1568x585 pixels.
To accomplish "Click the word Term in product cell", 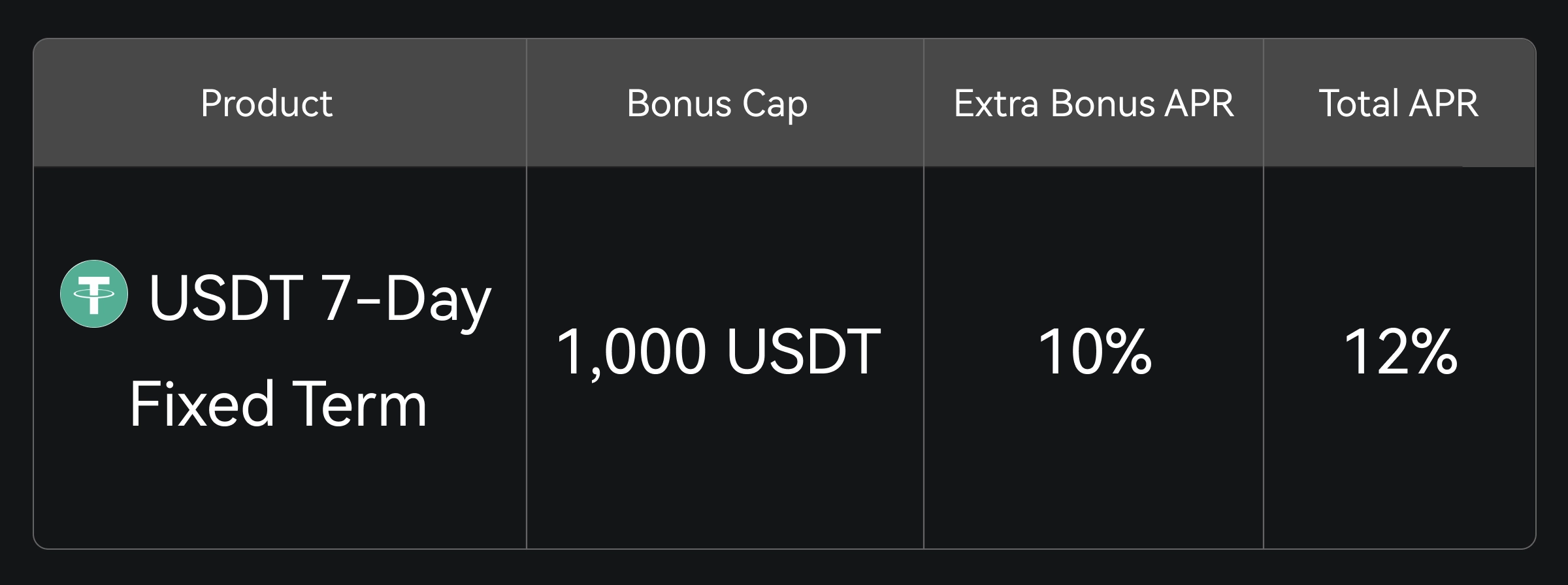I will (359, 405).
